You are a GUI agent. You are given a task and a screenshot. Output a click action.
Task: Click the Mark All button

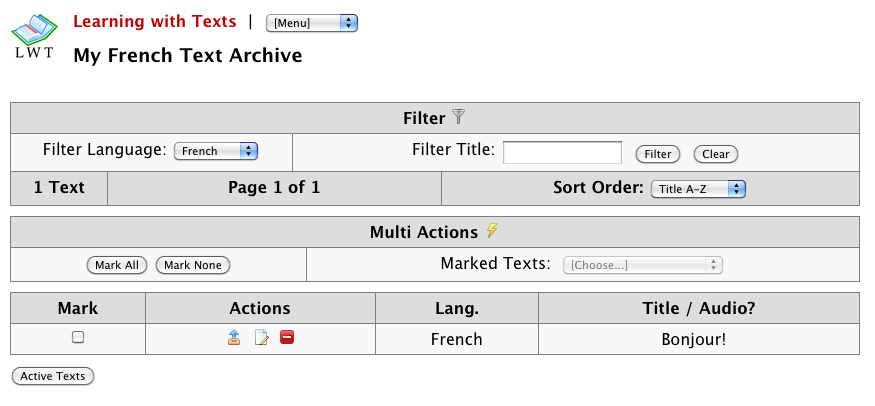(x=117, y=265)
